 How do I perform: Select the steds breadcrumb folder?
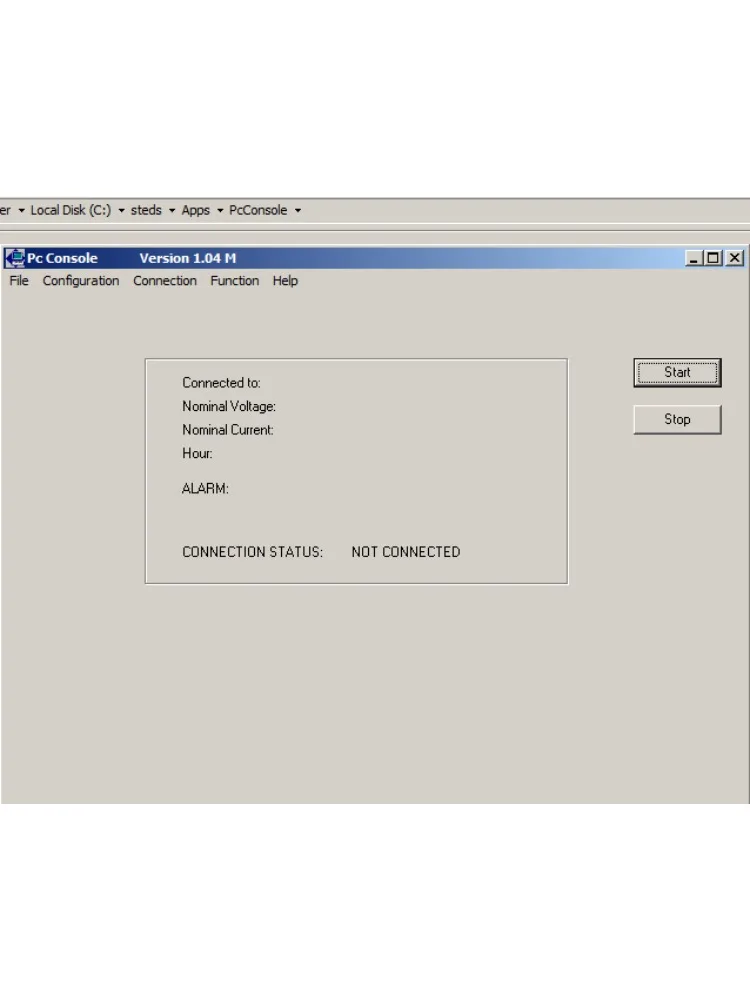(x=146, y=210)
